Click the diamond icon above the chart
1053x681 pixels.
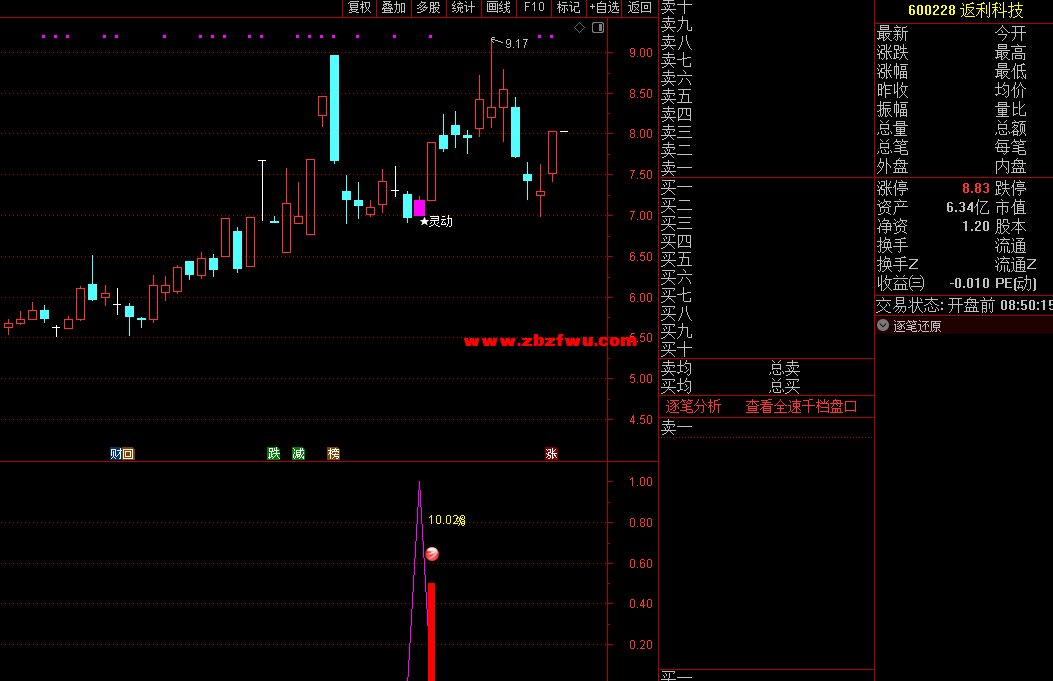pyautogui.click(x=580, y=28)
